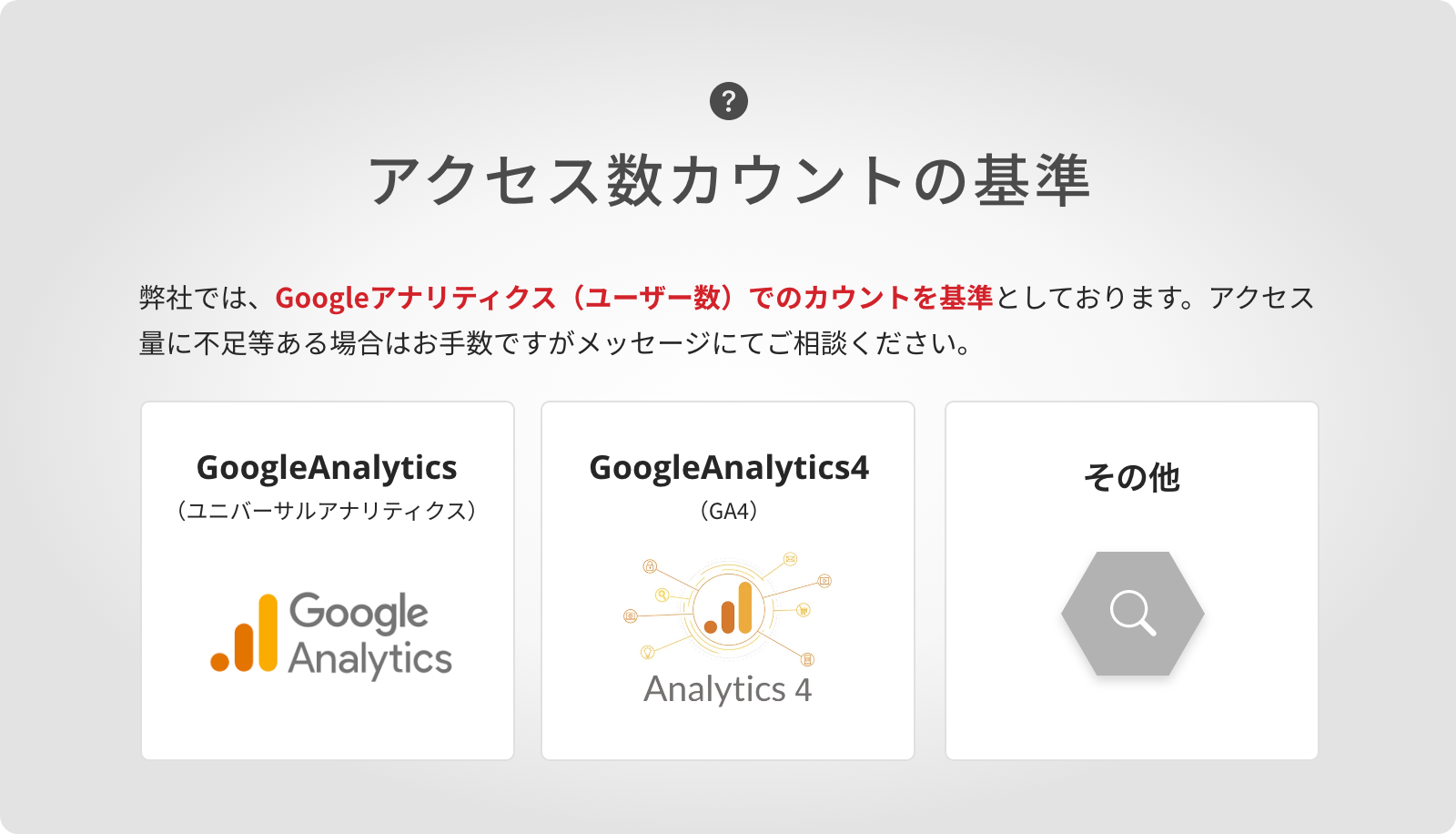Viewport: 1456px width, 834px height.
Task: Click the gray hexagon magnifier icon
Action: point(1132,613)
